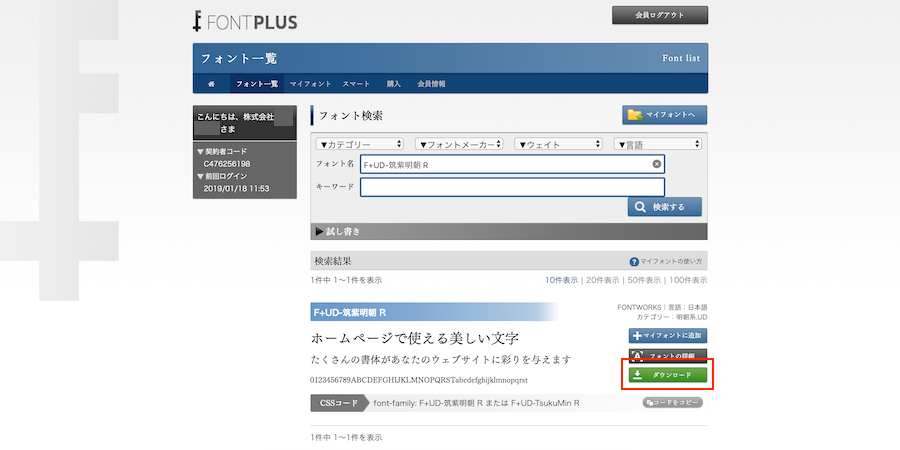This screenshot has width=900, height=450.
Task: Clear the font name field with the X icon
Action: pyautogui.click(x=656, y=164)
